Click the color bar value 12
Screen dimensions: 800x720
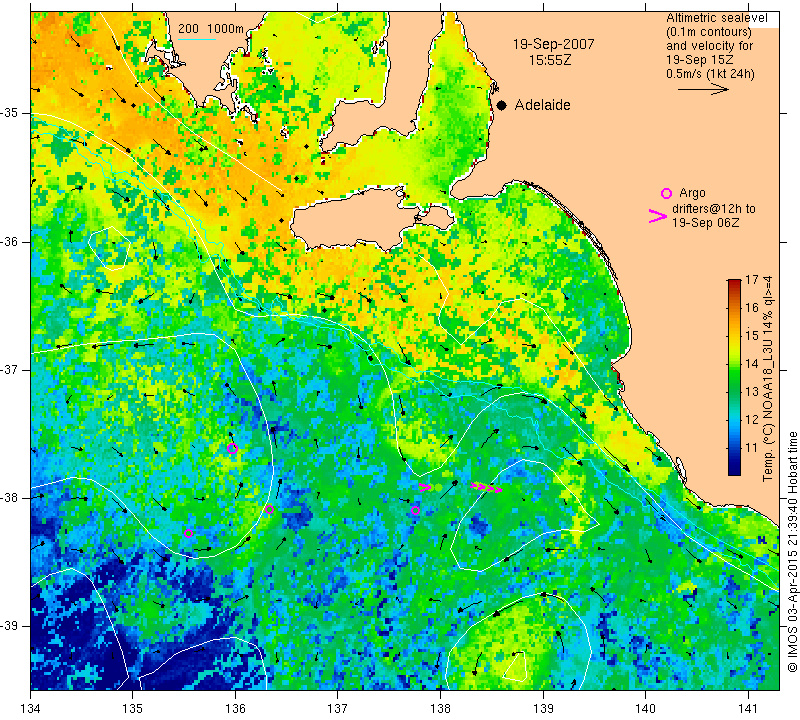[x=752, y=419]
